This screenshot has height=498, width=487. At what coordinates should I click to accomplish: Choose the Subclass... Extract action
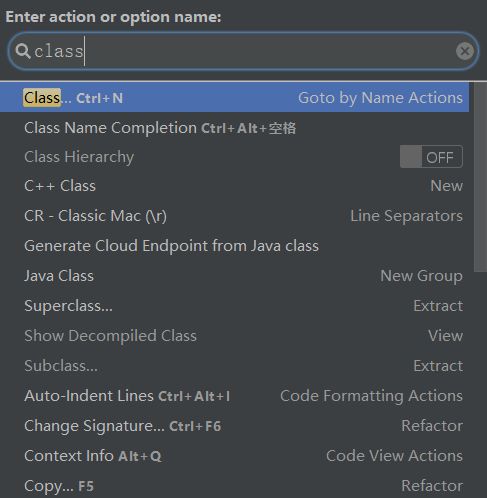coord(234,366)
